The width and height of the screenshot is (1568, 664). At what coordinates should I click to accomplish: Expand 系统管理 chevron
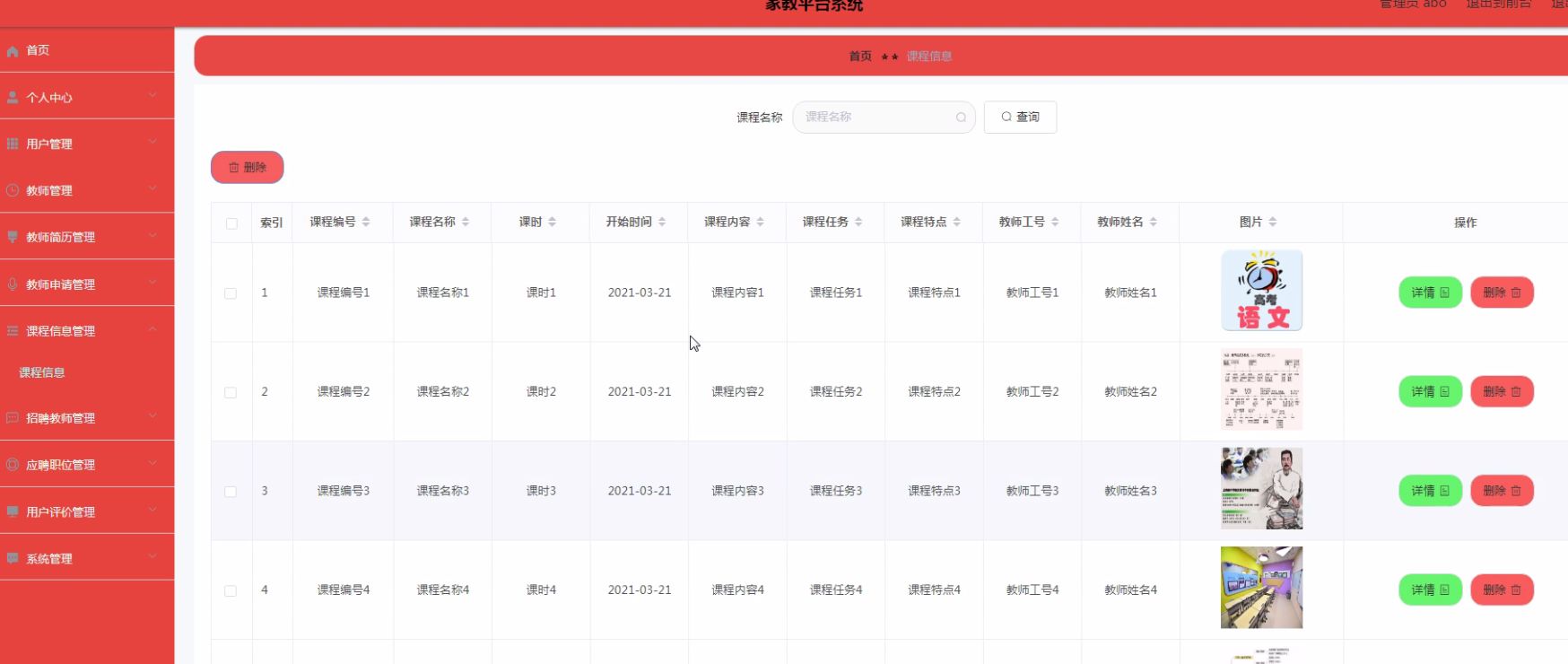(152, 555)
